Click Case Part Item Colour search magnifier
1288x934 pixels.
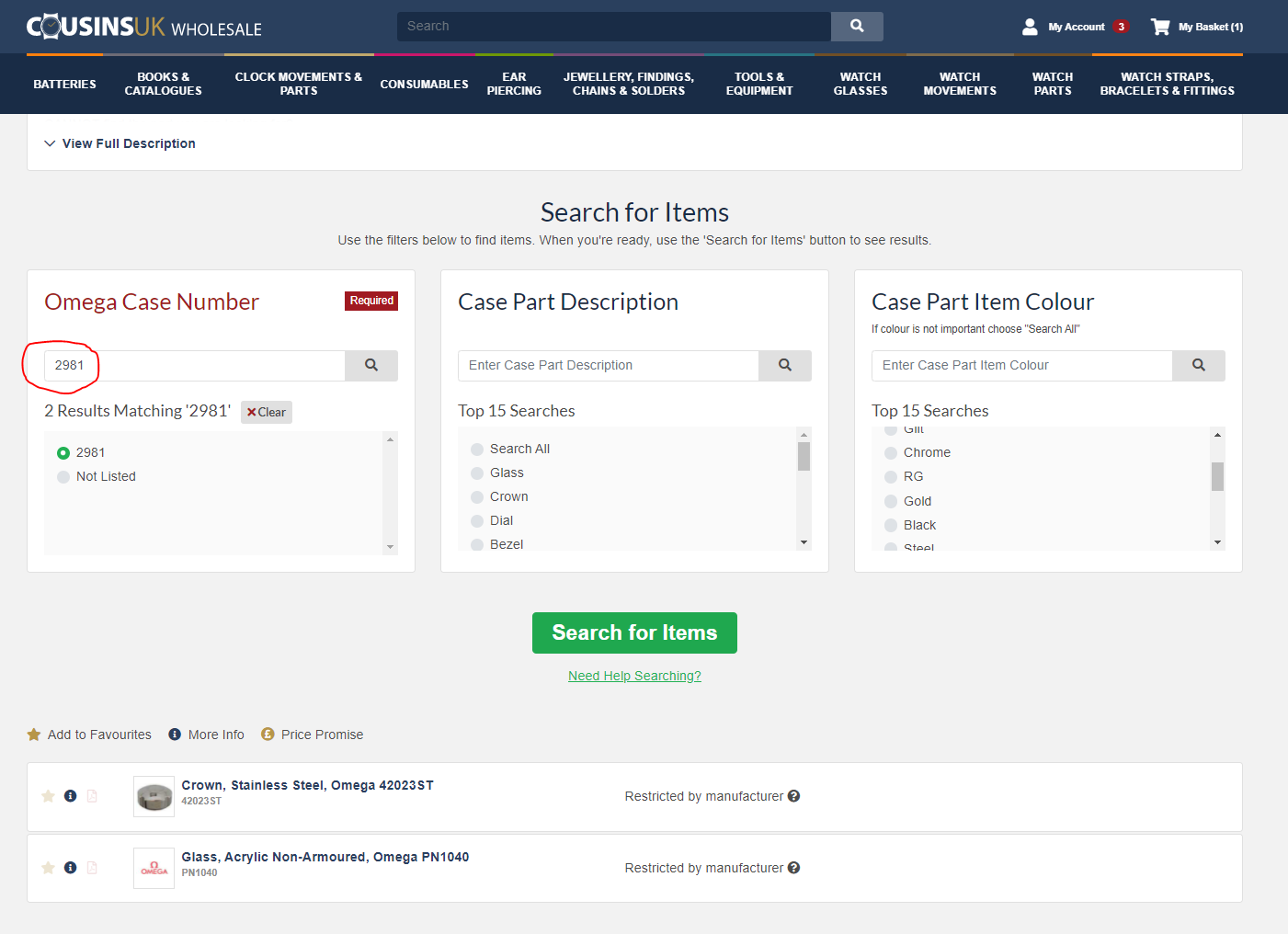pos(1199,365)
